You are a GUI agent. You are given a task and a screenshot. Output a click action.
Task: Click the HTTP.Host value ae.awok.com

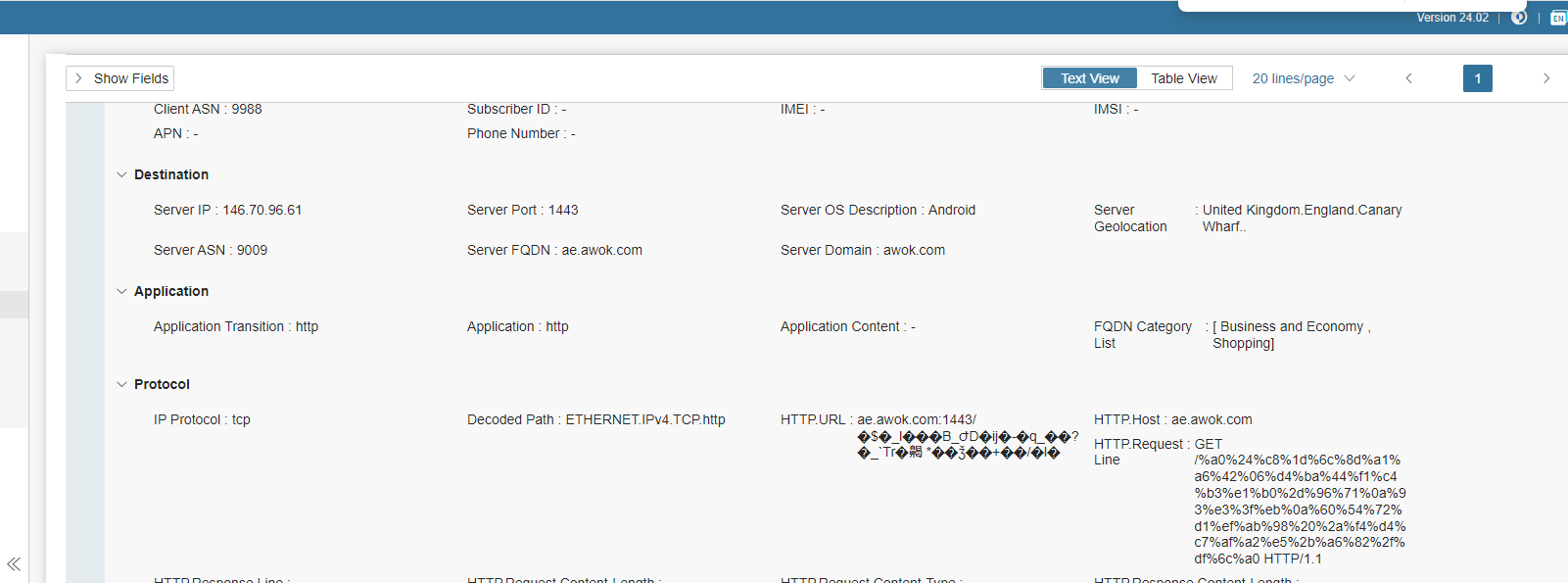[x=1211, y=419]
